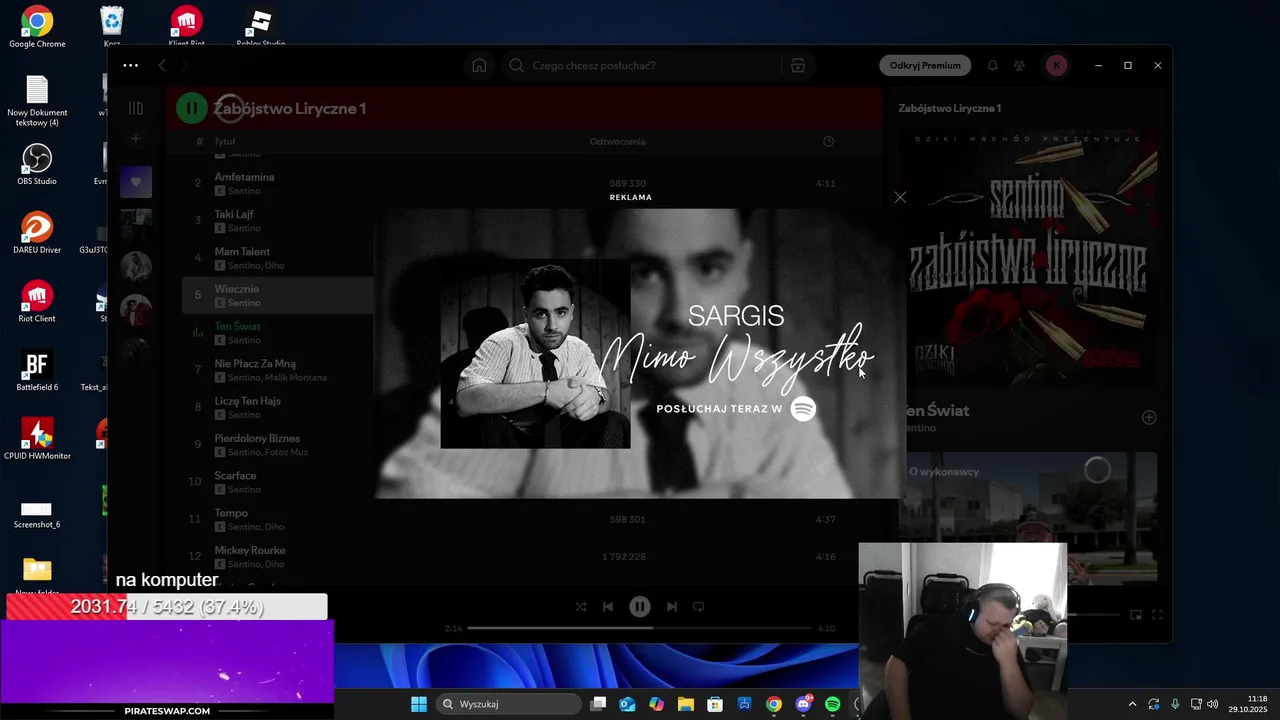Image resolution: width=1280 pixels, height=720 pixels.
Task: Open artist link 'Sentino, Fotoz Muz'
Action: (x=268, y=453)
